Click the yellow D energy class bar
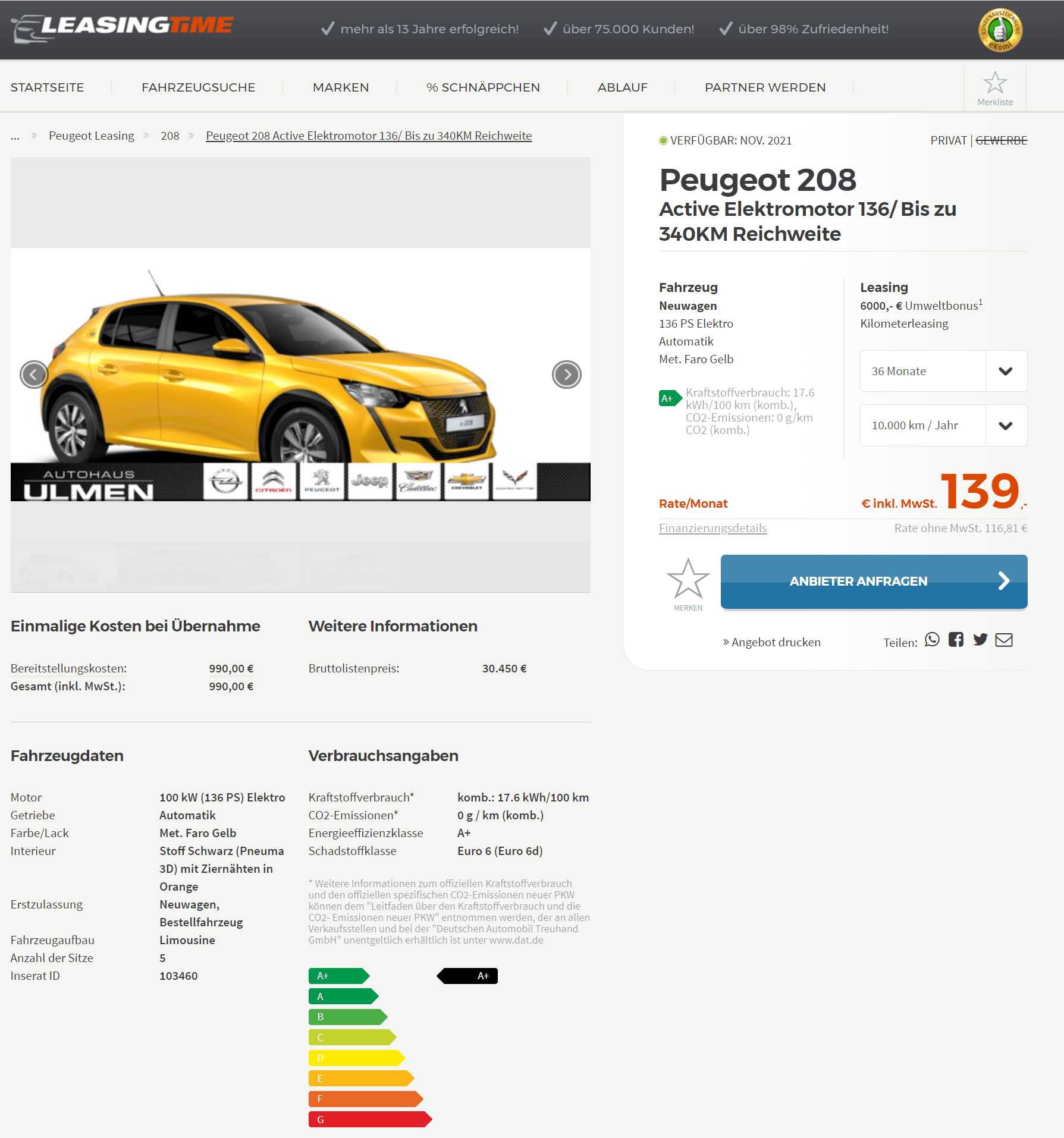Image resolution: width=1064 pixels, height=1138 pixels. click(x=357, y=1058)
